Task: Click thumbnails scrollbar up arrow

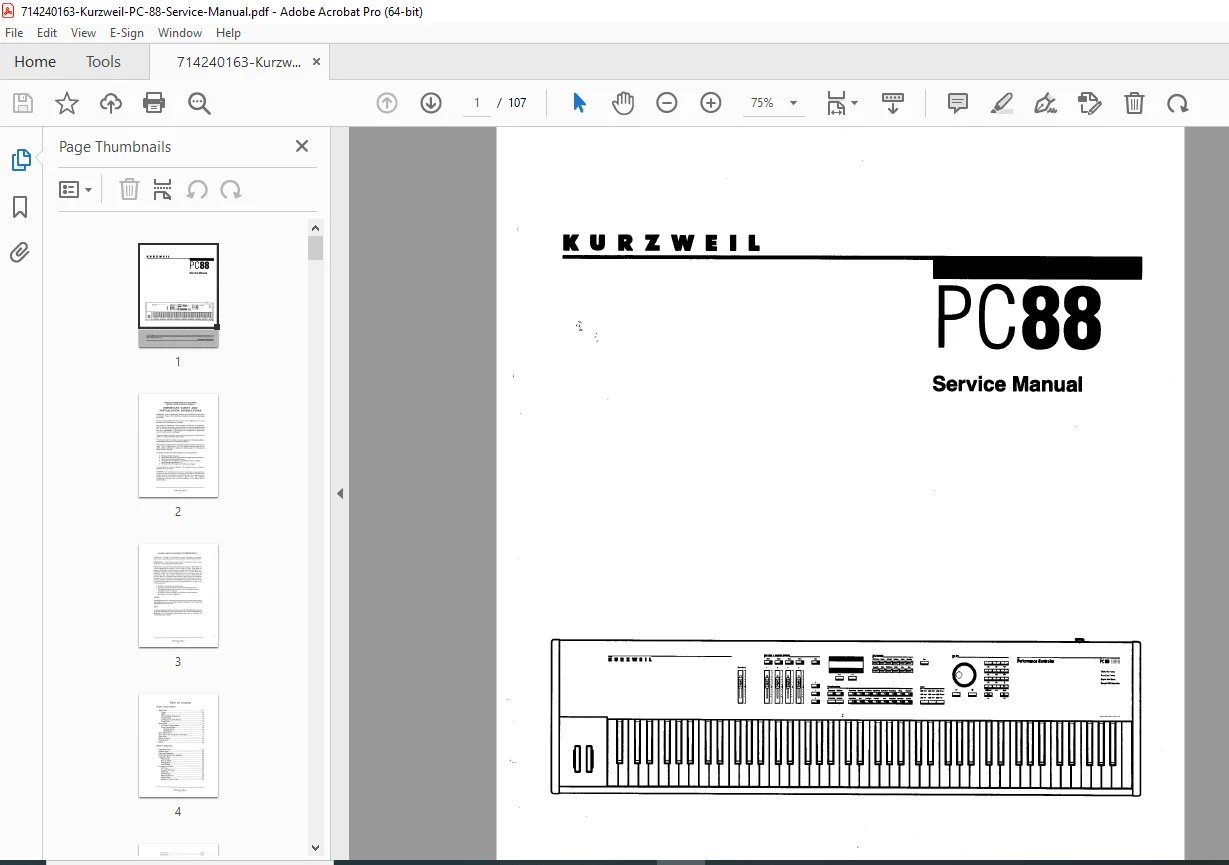Action: (316, 227)
